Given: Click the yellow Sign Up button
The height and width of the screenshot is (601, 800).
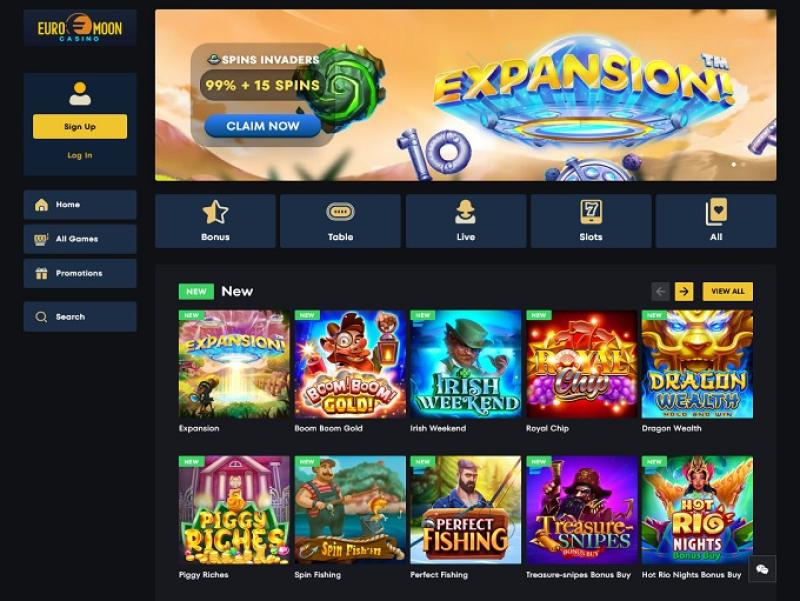Looking at the screenshot, I should point(80,127).
